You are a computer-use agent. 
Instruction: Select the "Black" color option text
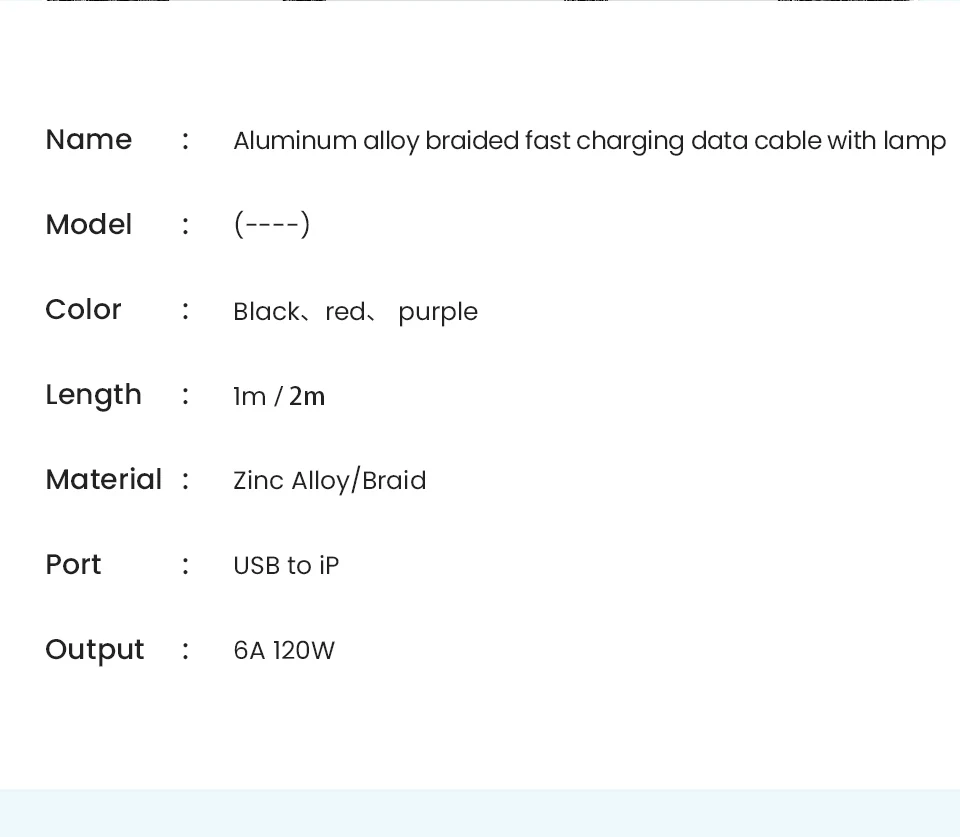point(266,312)
